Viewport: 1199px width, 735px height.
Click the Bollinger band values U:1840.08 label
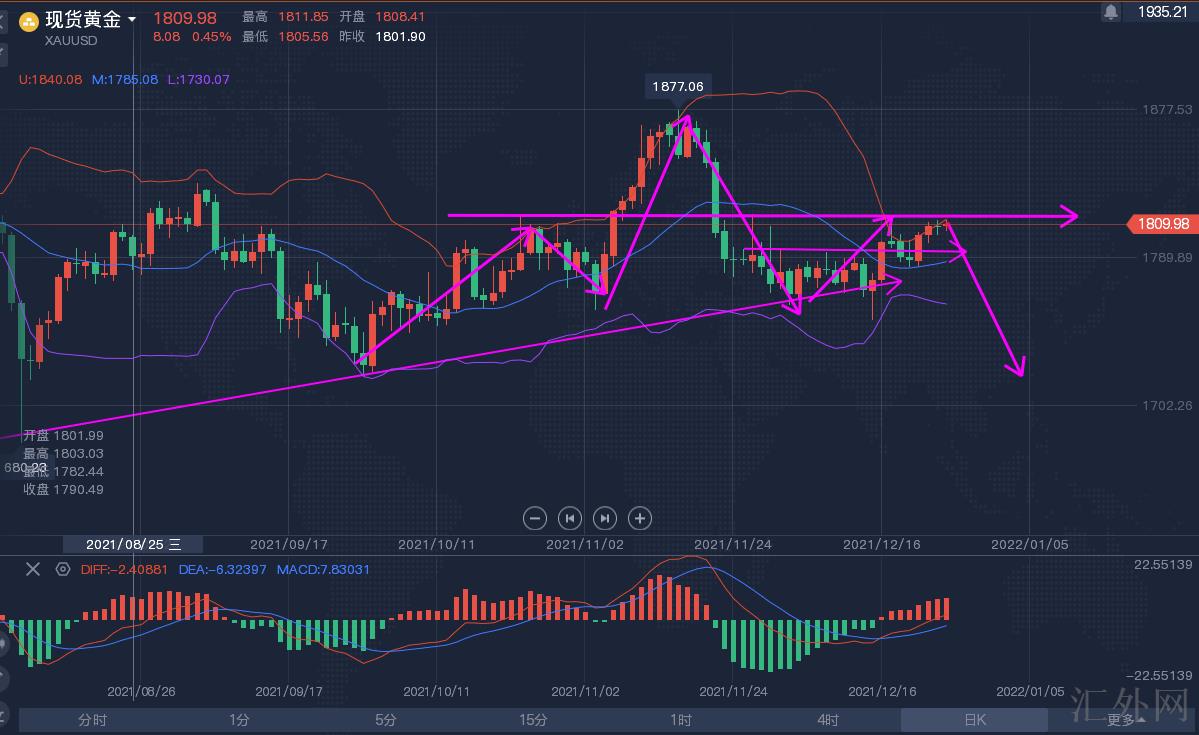(x=50, y=79)
